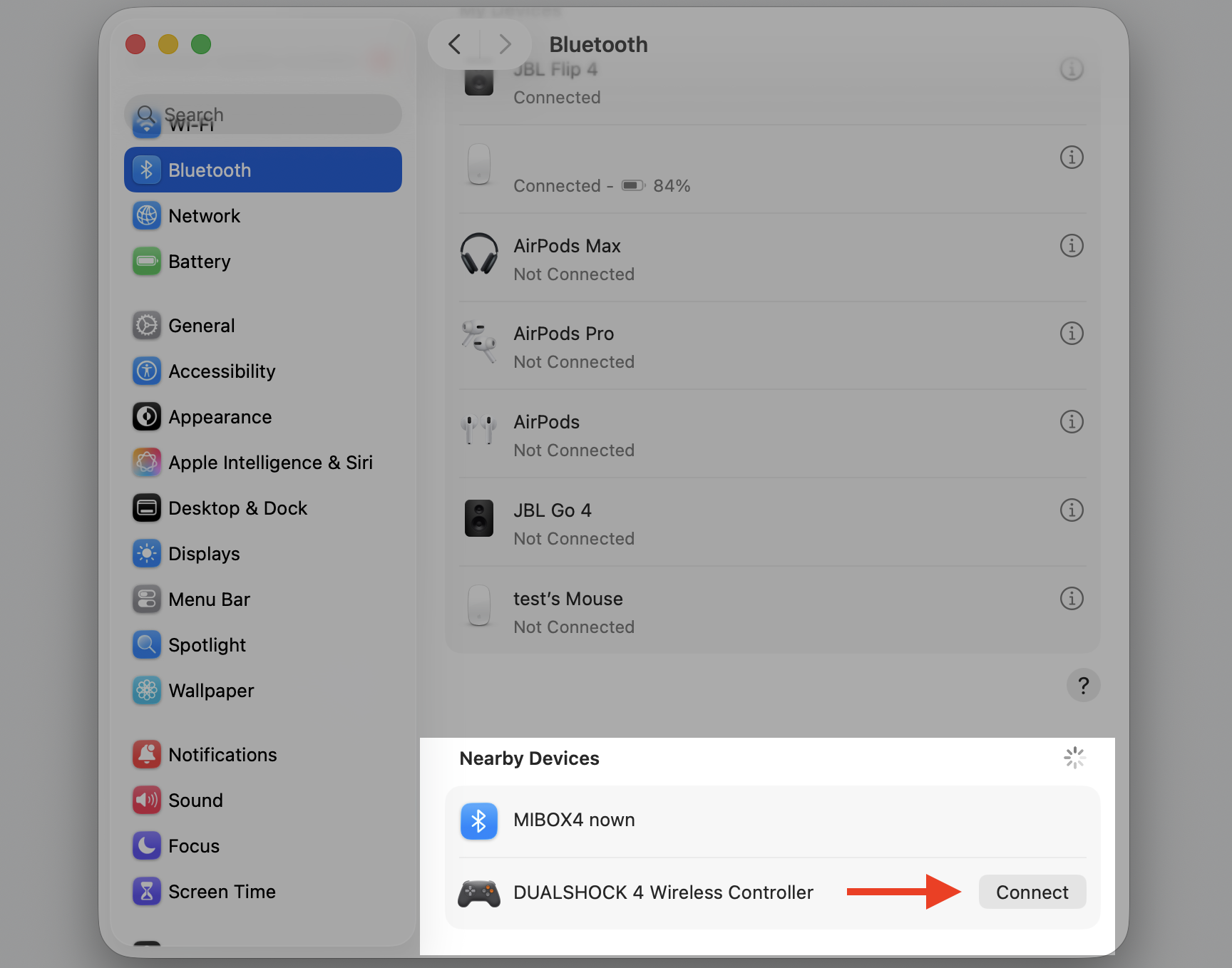
Task: Click the AirPods Pro earbuds icon
Action: tap(479, 342)
